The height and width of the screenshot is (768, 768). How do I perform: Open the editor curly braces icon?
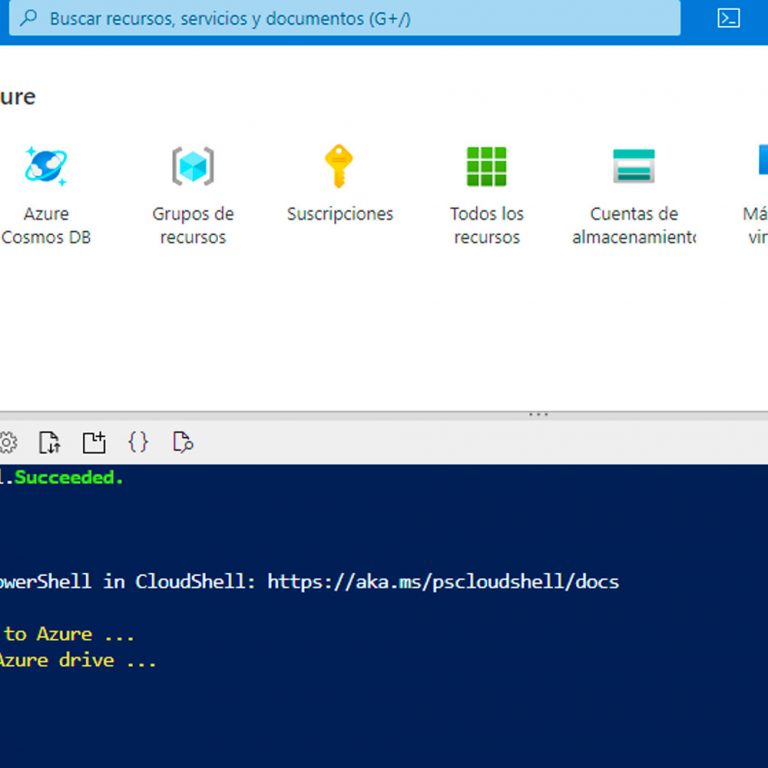[138, 442]
